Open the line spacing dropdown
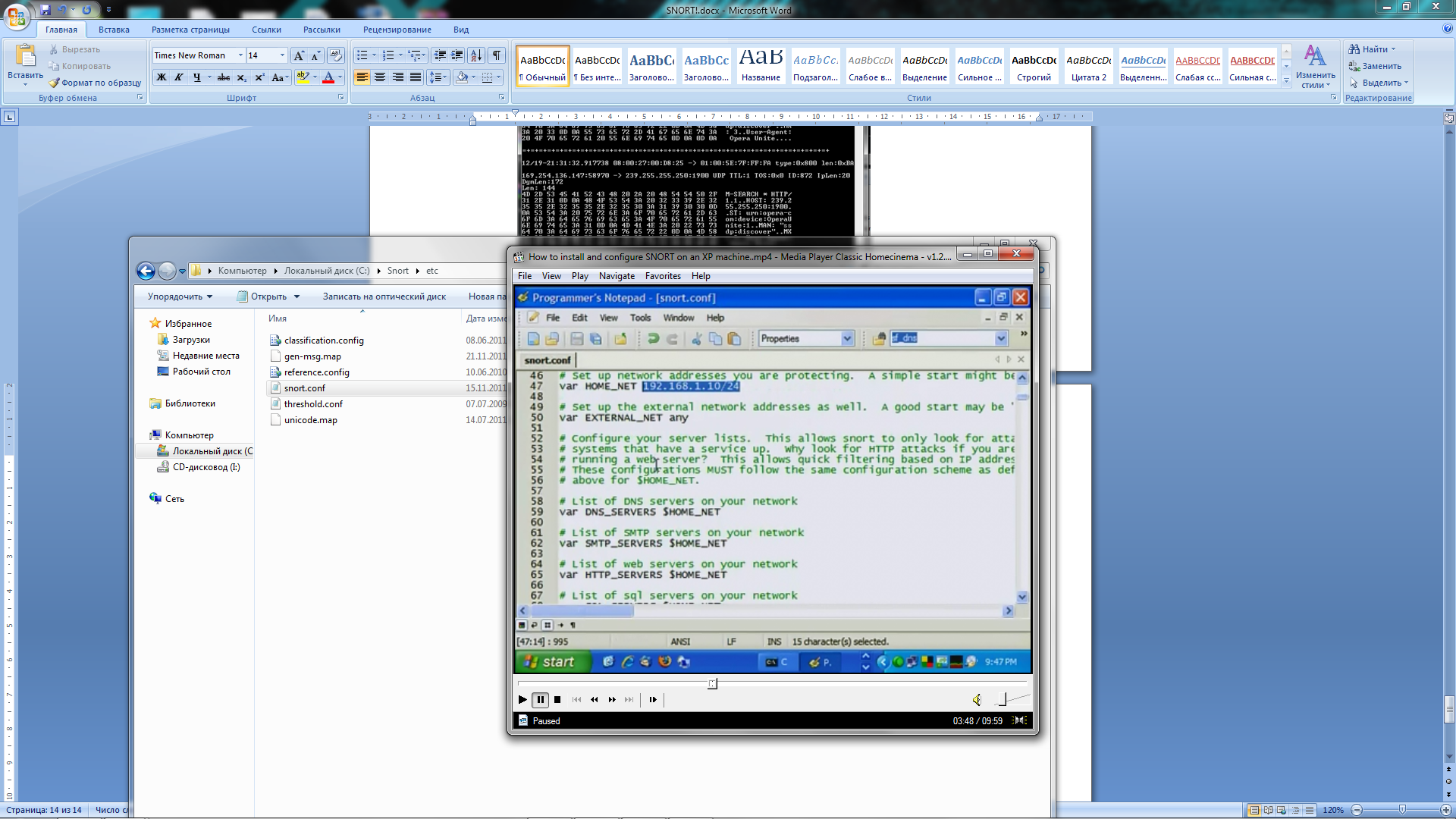Screen dimensions: 1456x819 click(439, 77)
